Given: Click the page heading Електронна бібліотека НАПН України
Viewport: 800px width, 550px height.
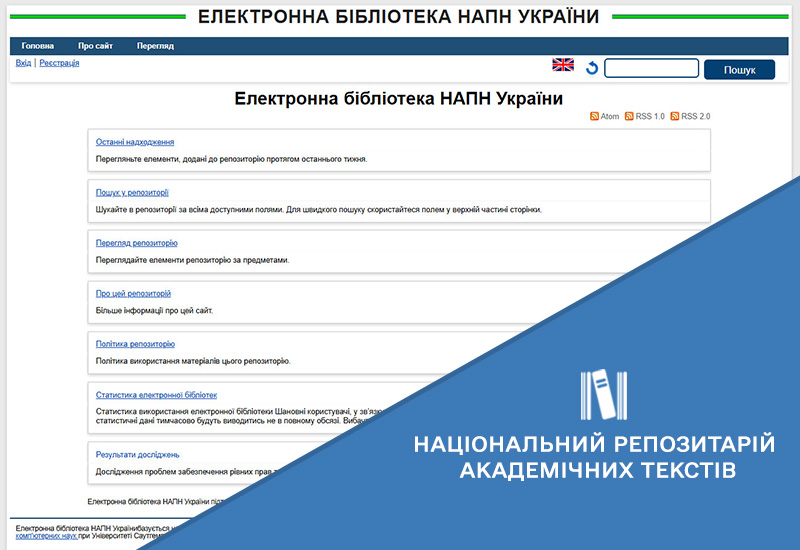Looking at the screenshot, I should [x=398, y=98].
